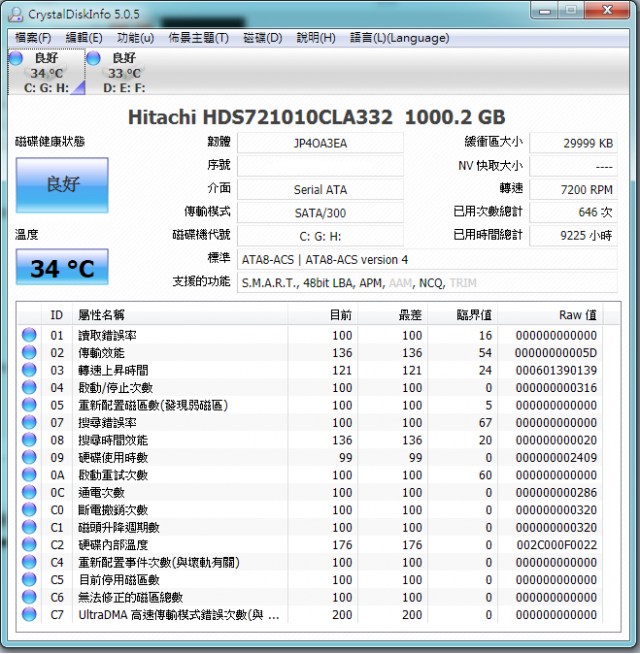The height and width of the screenshot is (654, 640).
Task: Click blue status icon for attribute C1
Action: 29,527
